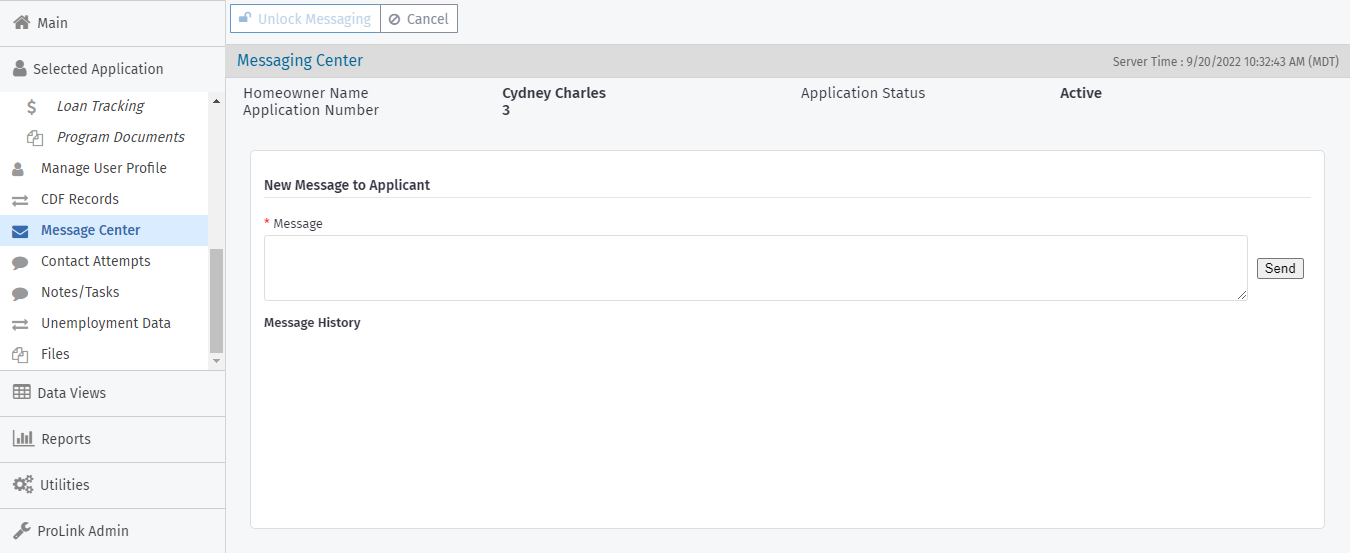Click the Notes/Tasks comment icon
This screenshot has height=553, width=1350.
(x=20, y=293)
